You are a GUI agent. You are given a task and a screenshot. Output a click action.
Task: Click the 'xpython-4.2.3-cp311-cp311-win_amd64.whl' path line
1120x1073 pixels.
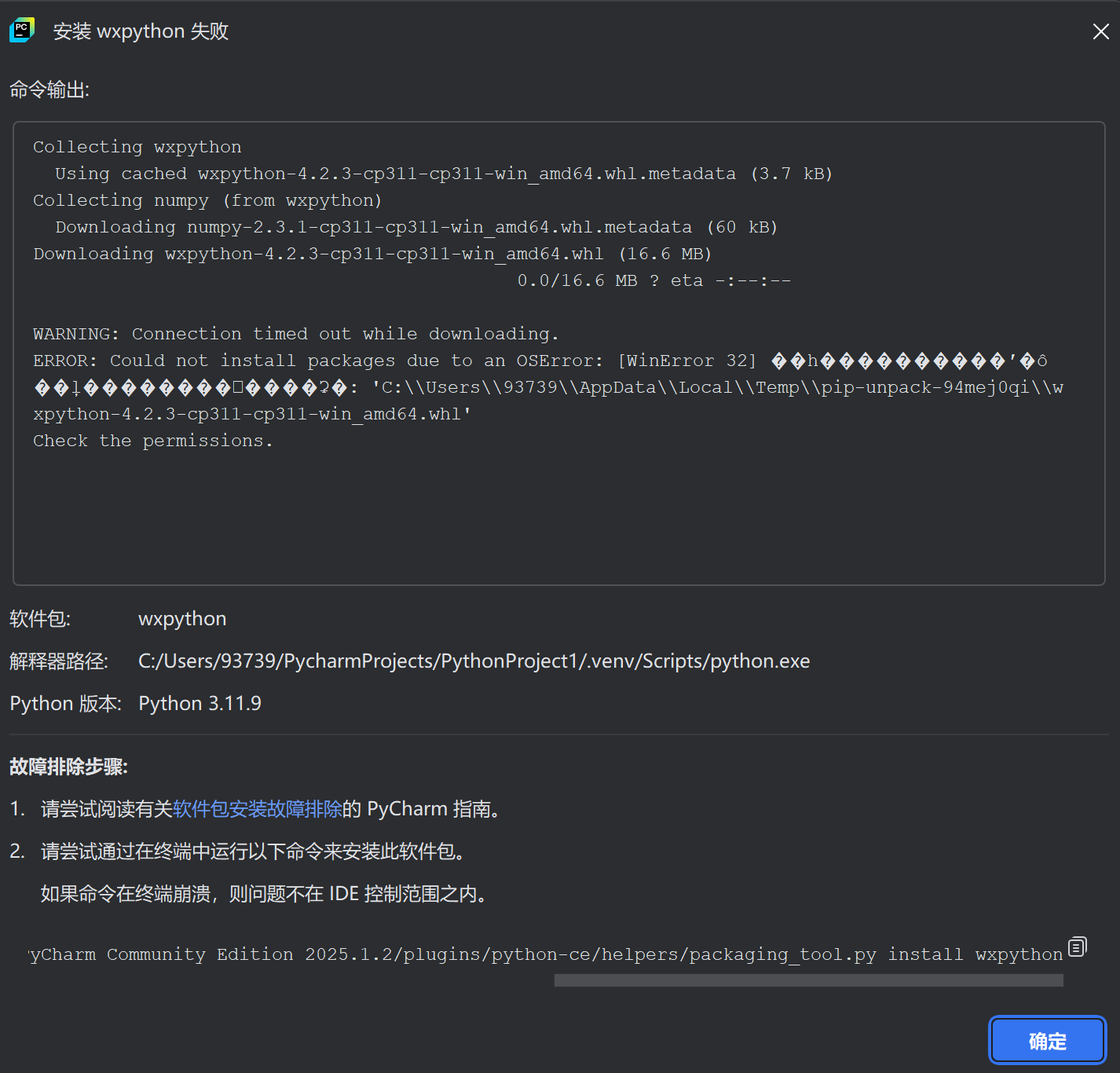(x=252, y=414)
